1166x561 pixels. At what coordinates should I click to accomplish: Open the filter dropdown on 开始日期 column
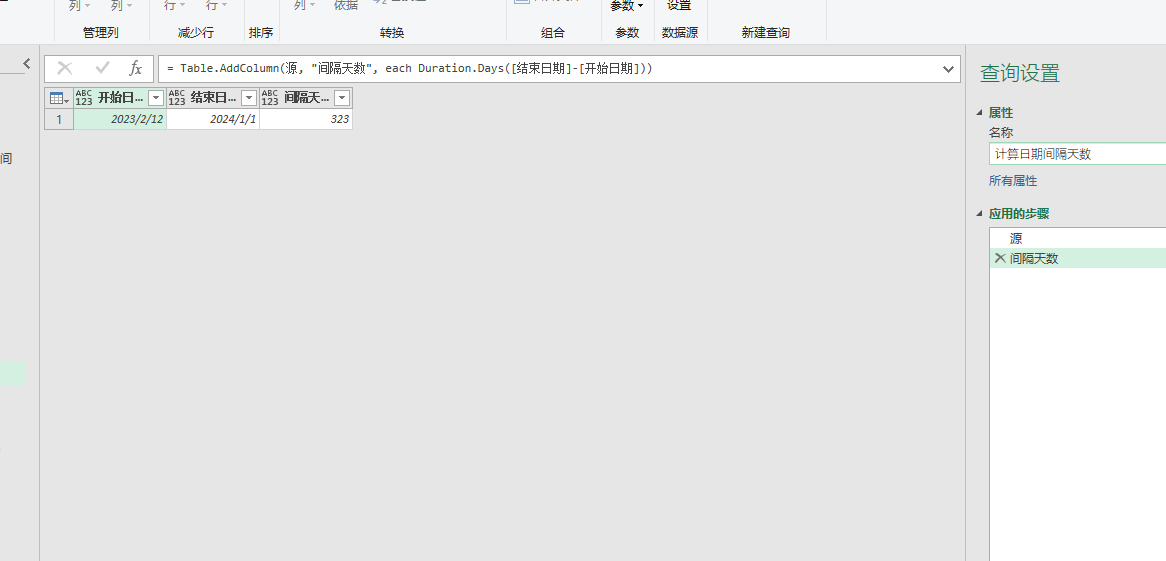tap(156, 98)
